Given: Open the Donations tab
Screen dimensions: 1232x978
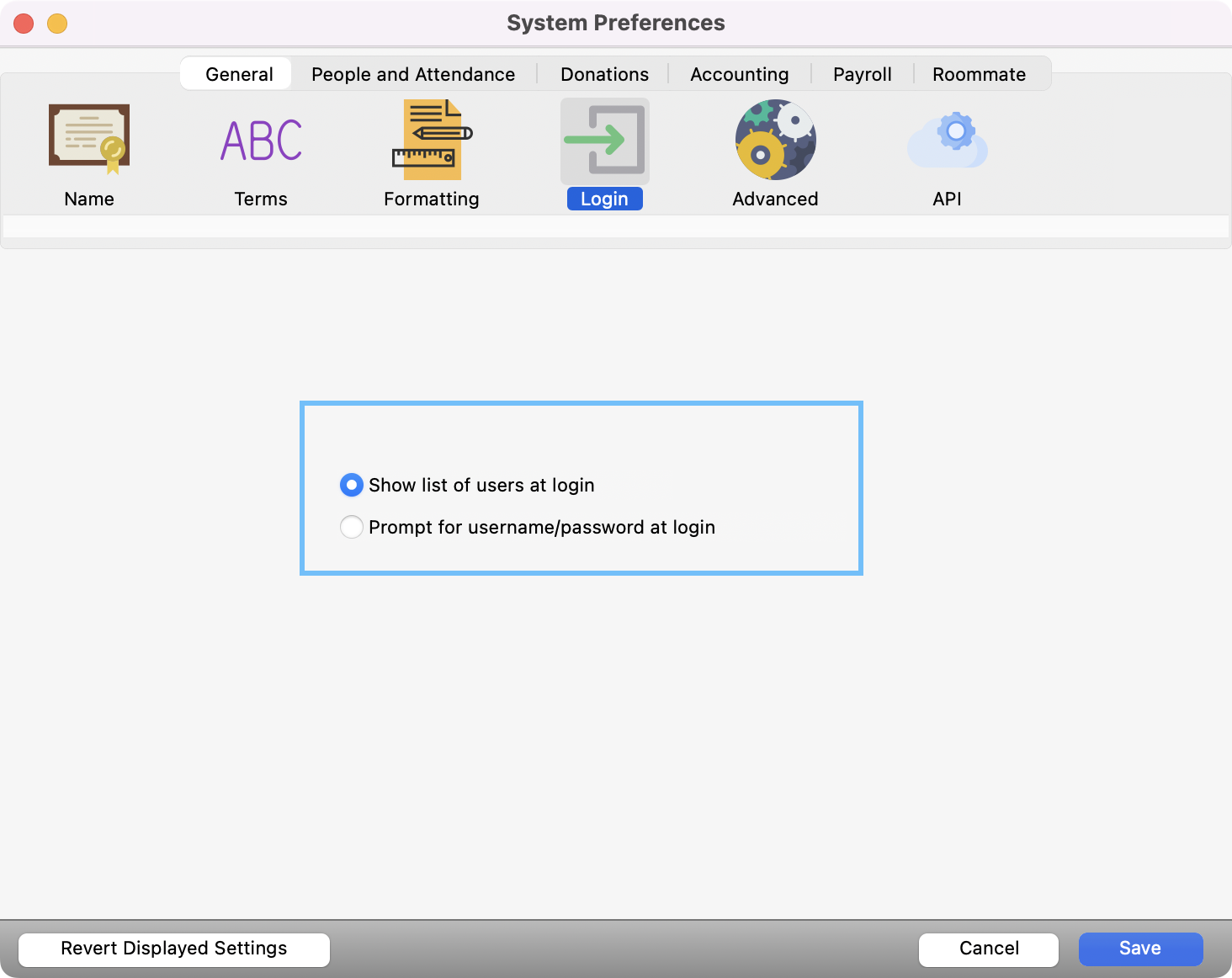Looking at the screenshot, I should [x=604, y=74].
